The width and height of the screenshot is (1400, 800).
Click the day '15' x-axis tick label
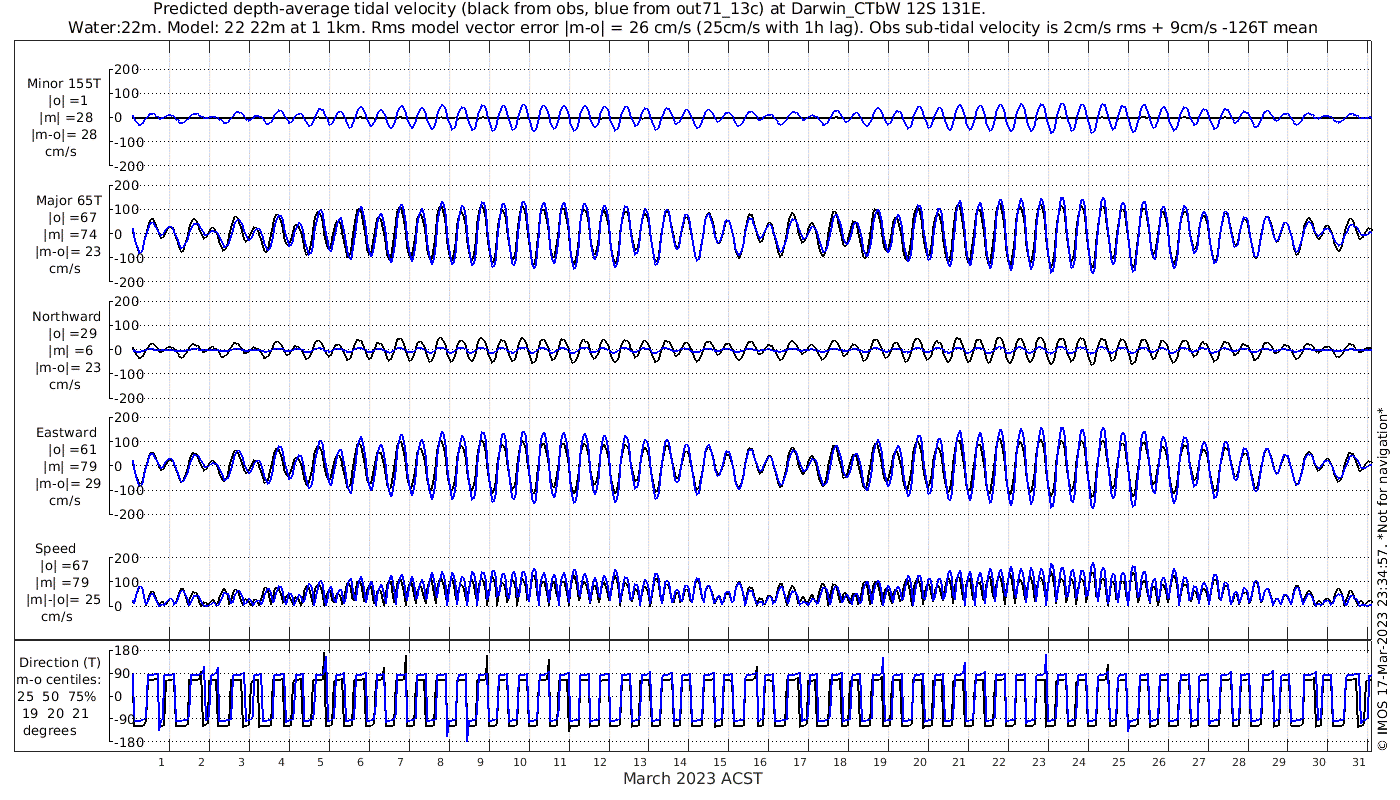pos(719,762)
